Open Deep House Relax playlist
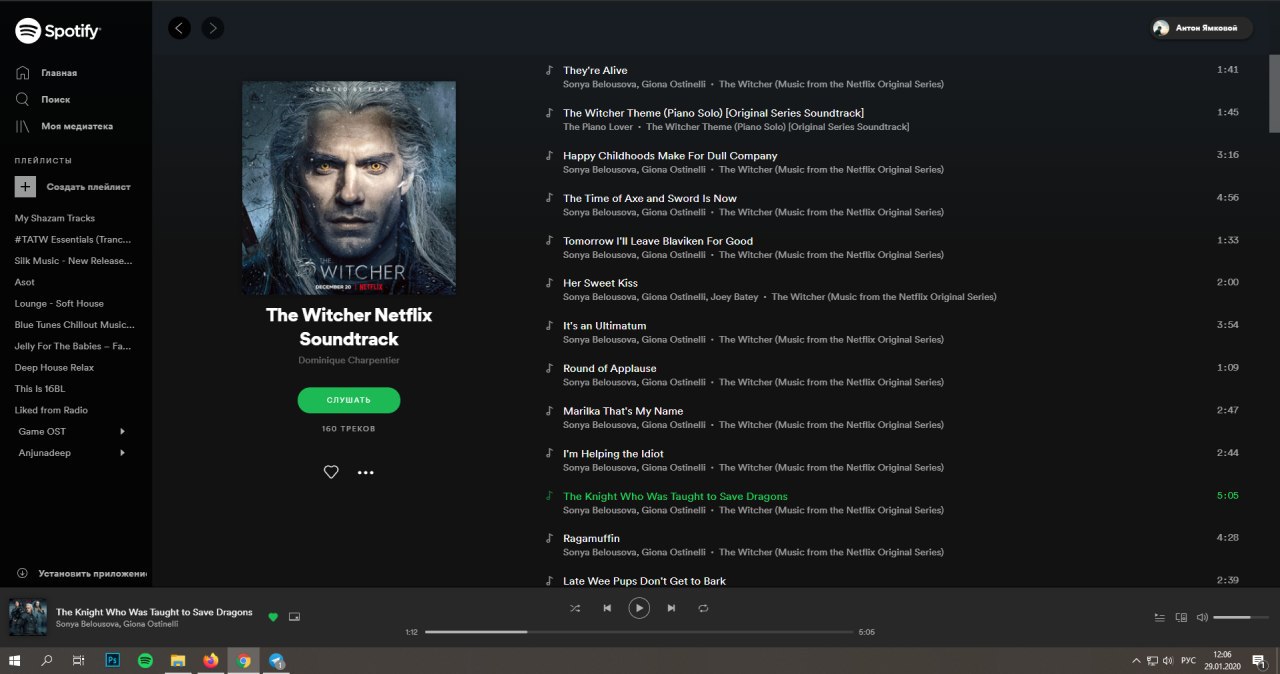This screenshot has width=1280, height=674. pyautogui.click(x=54, y=368)
